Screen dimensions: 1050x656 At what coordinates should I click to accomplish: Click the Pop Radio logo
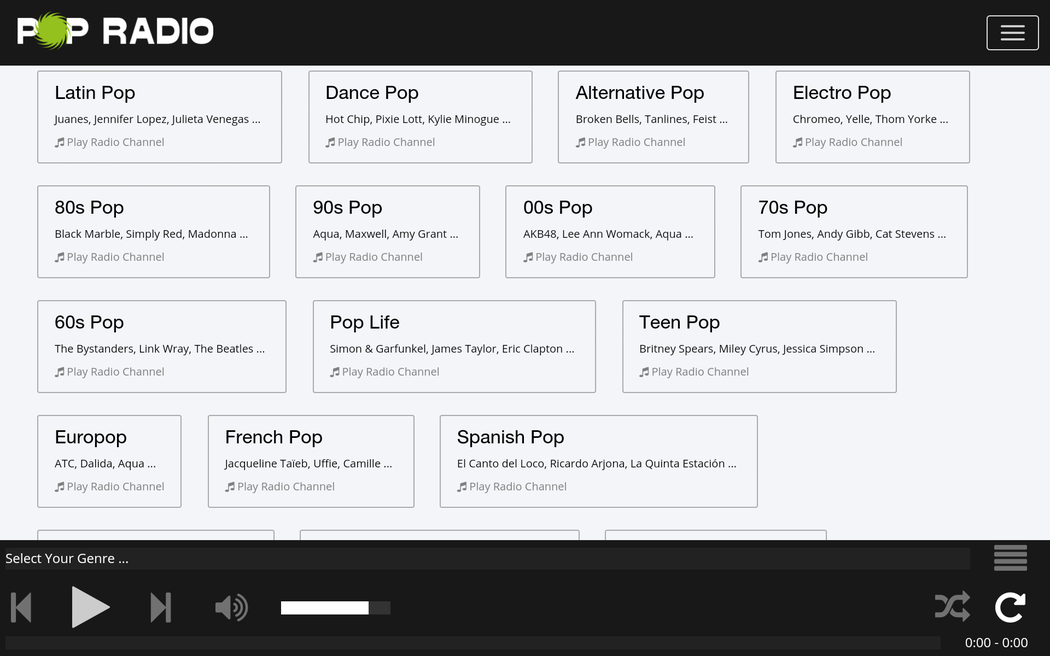(115, 31)
